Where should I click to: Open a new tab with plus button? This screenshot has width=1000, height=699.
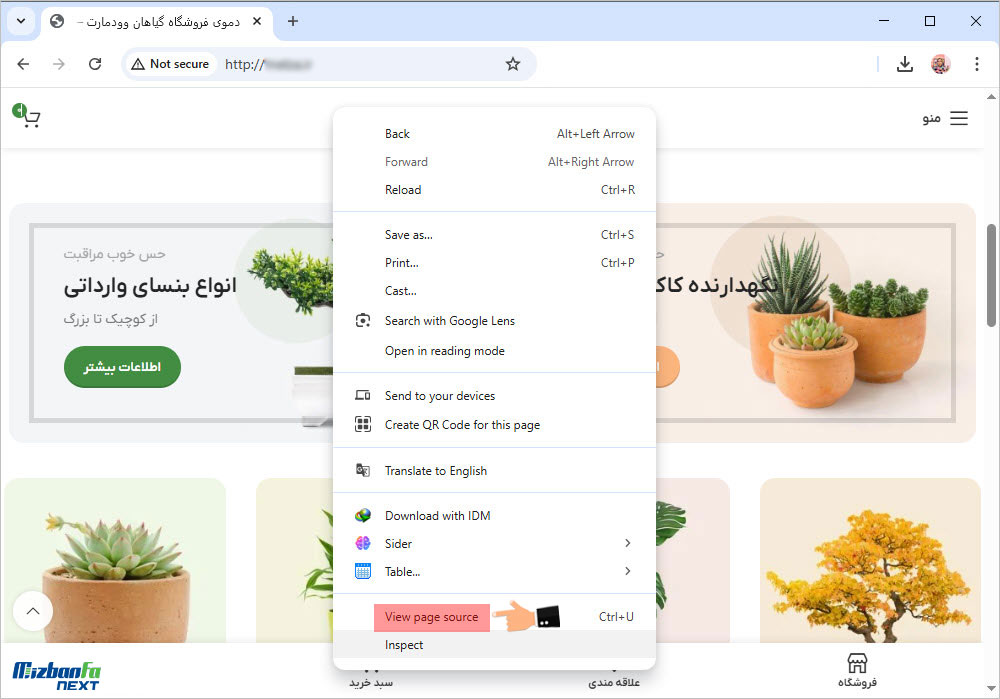293,21
